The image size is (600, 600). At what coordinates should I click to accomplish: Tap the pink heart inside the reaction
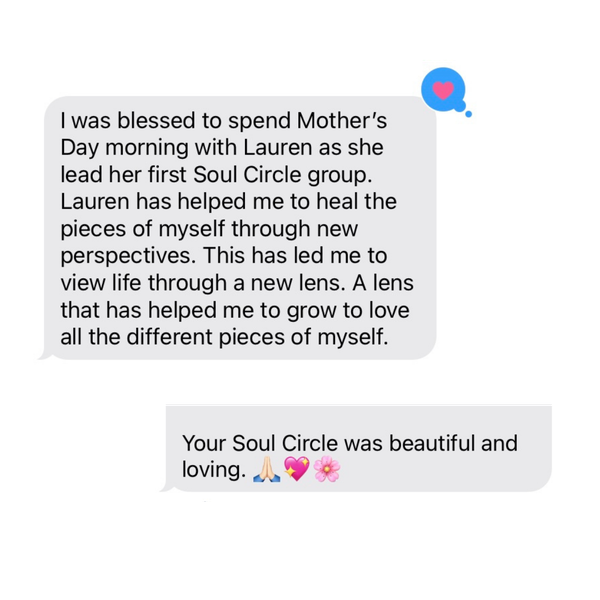pyautogui.click(x=443, y=91)
